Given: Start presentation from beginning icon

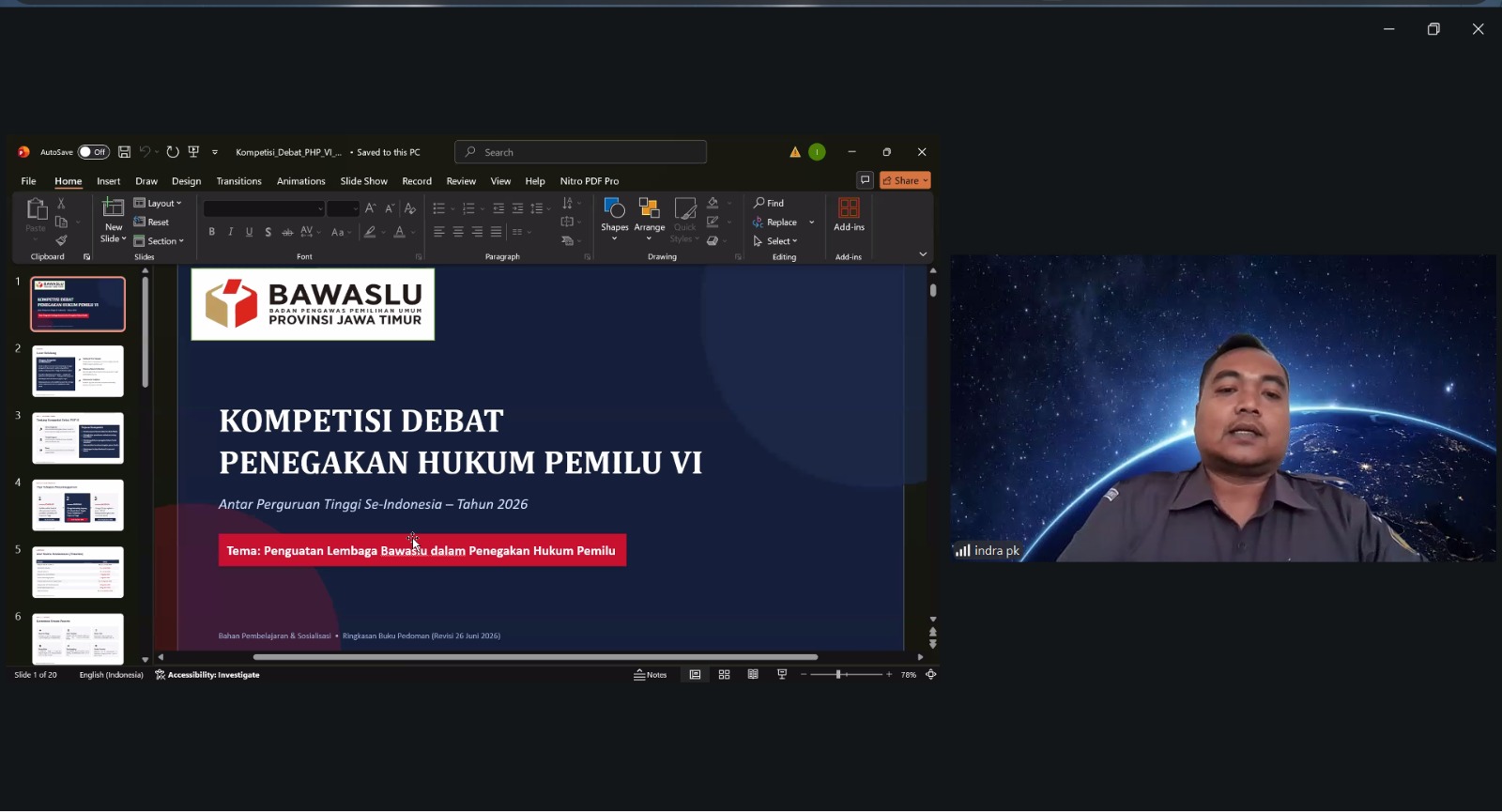Looking at the screenshot, I should tap(194, 152).
